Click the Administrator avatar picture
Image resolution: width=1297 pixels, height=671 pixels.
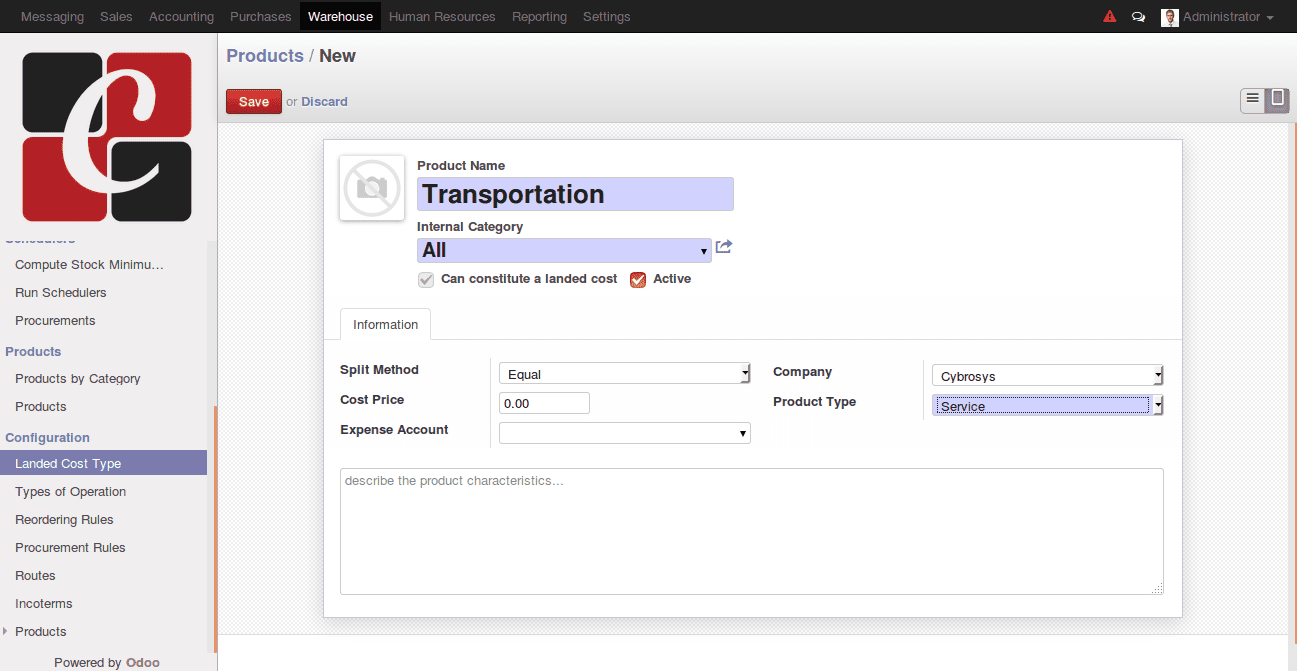tap(1169, 17)
